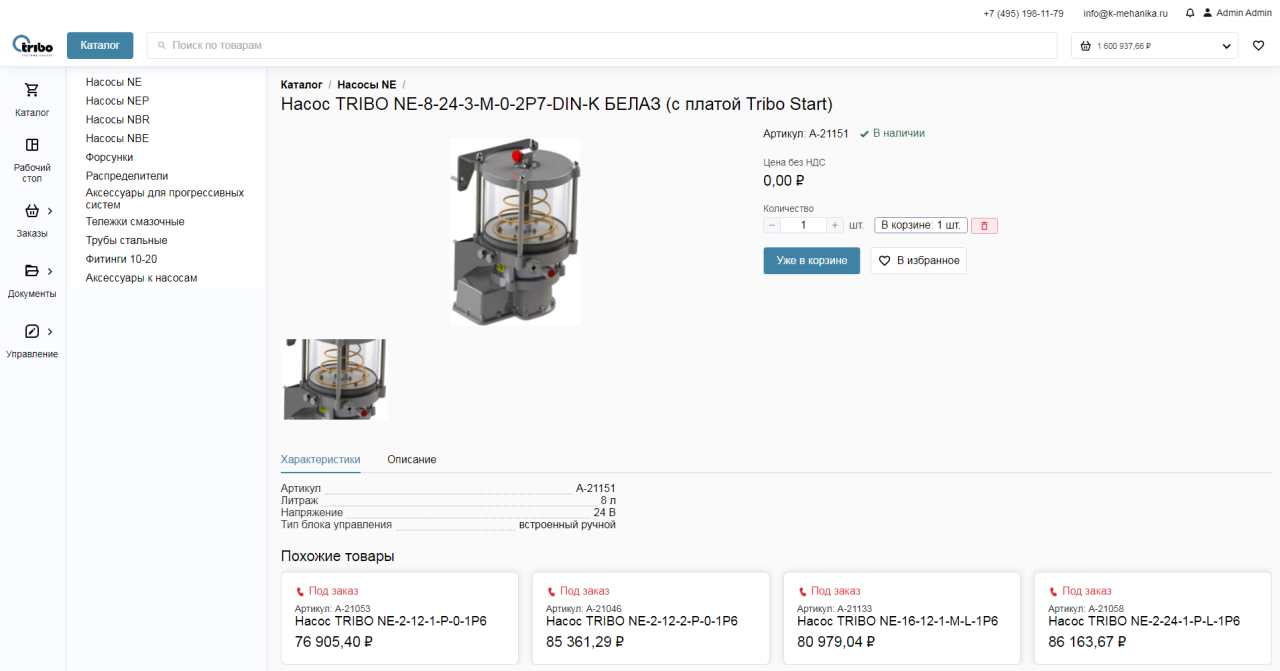
Task: Click the Документы folder icon
Action: (x=32, y=271)
